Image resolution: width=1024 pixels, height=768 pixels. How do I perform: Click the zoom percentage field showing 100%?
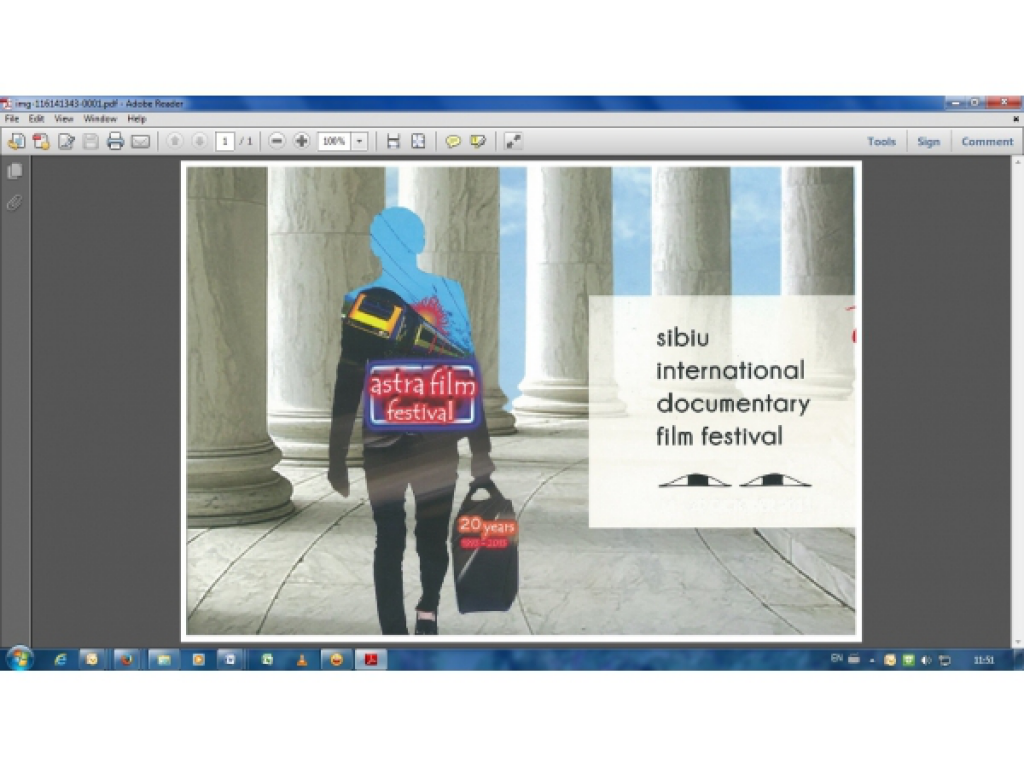334,141
